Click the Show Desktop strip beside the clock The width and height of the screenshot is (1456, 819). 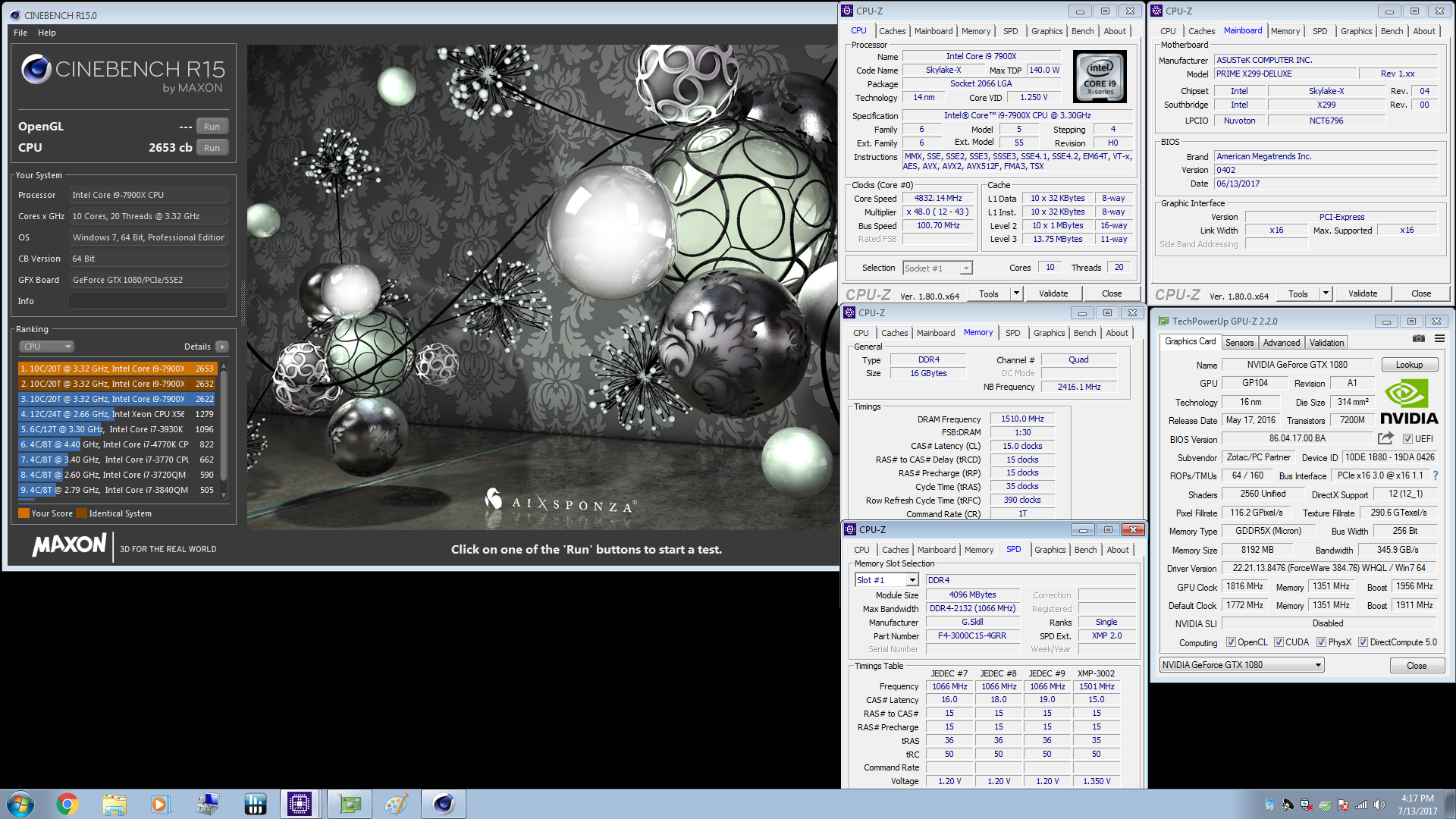[x=1450, y=804]
